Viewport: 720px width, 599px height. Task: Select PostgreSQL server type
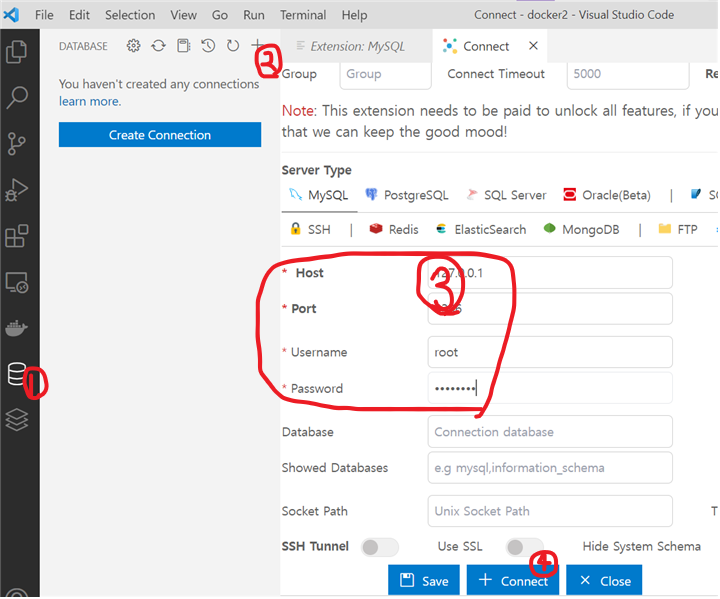[407, 195]
